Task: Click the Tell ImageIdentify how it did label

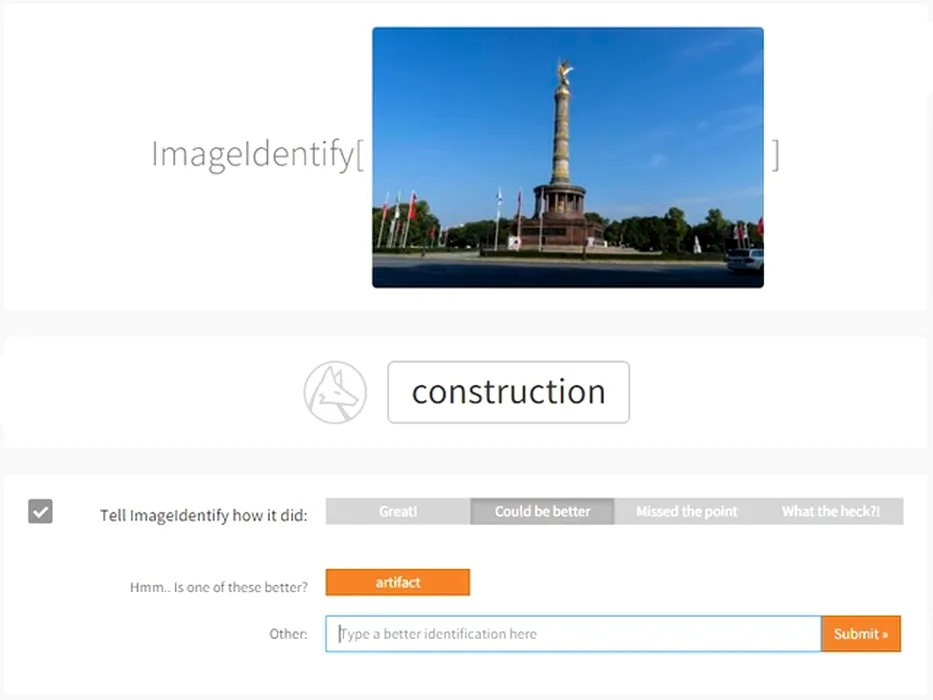Action: (x=203, y=515)
